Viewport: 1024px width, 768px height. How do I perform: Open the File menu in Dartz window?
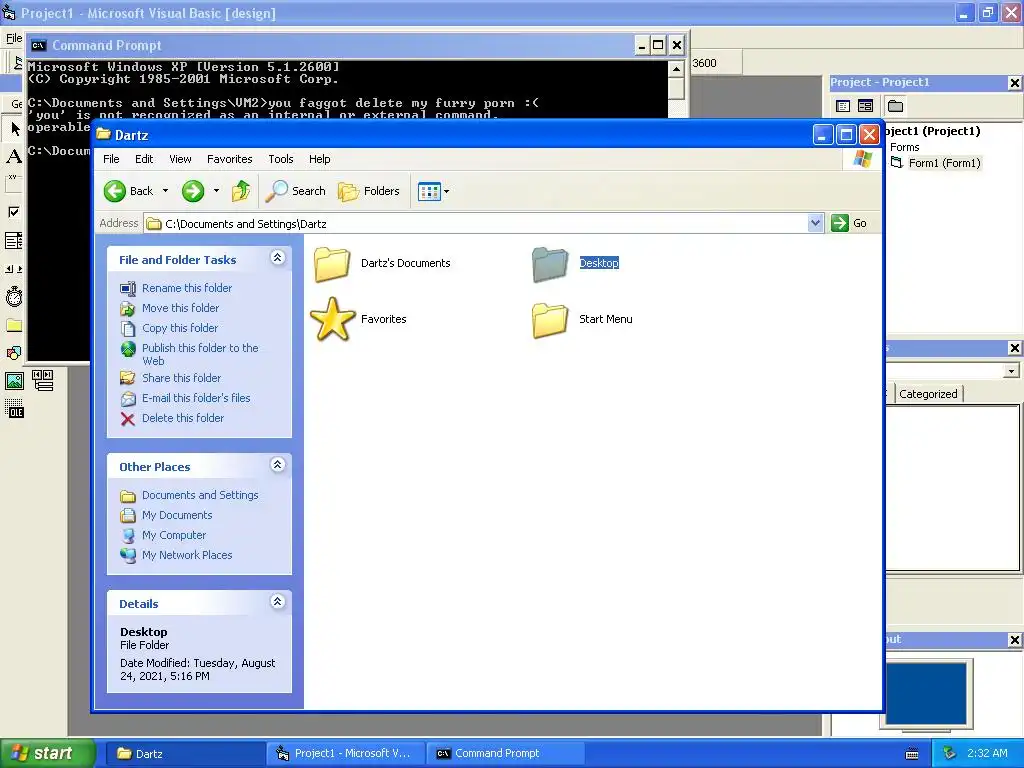click(111, 159)
